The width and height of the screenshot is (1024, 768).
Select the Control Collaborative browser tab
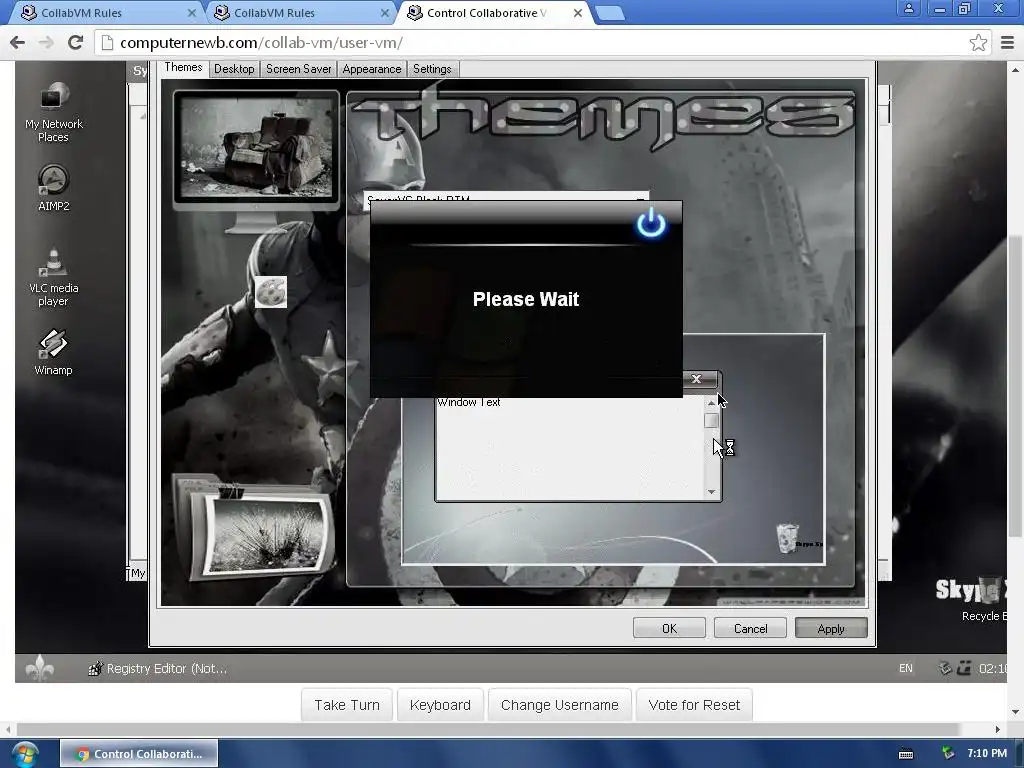point(495,12)
